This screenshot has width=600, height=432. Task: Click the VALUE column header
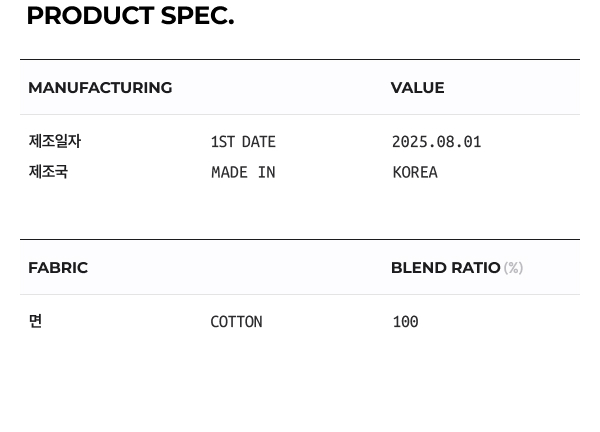[417, 88]
